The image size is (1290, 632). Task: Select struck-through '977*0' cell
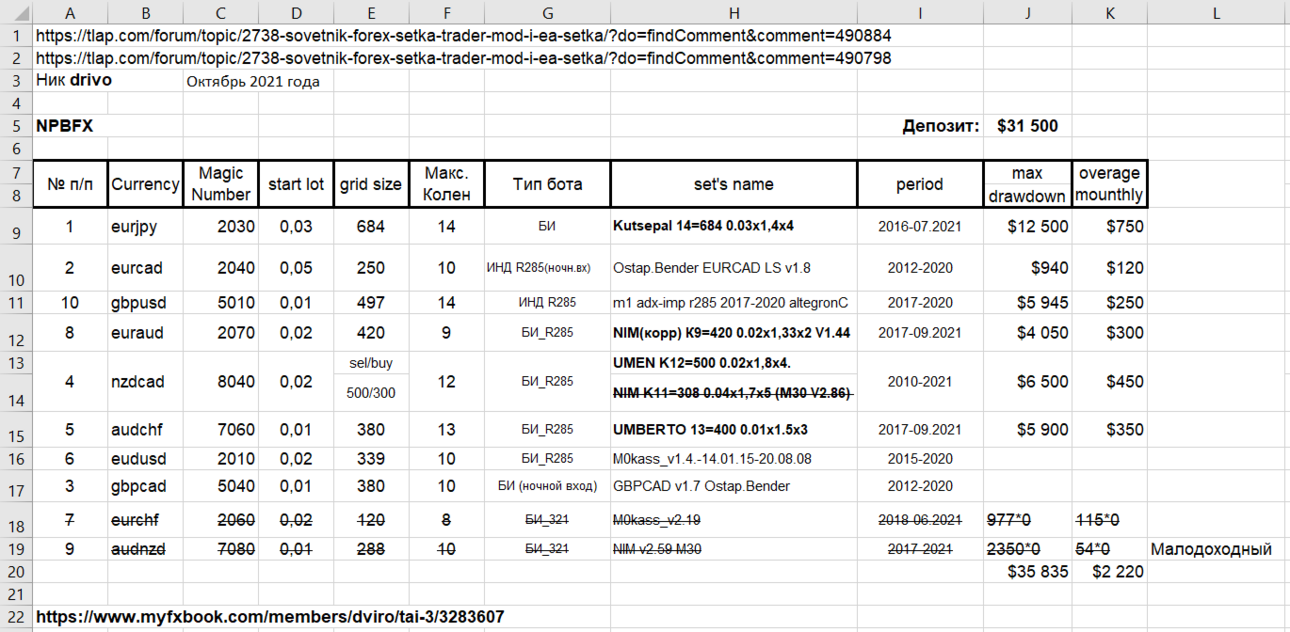pos(1027,520)
